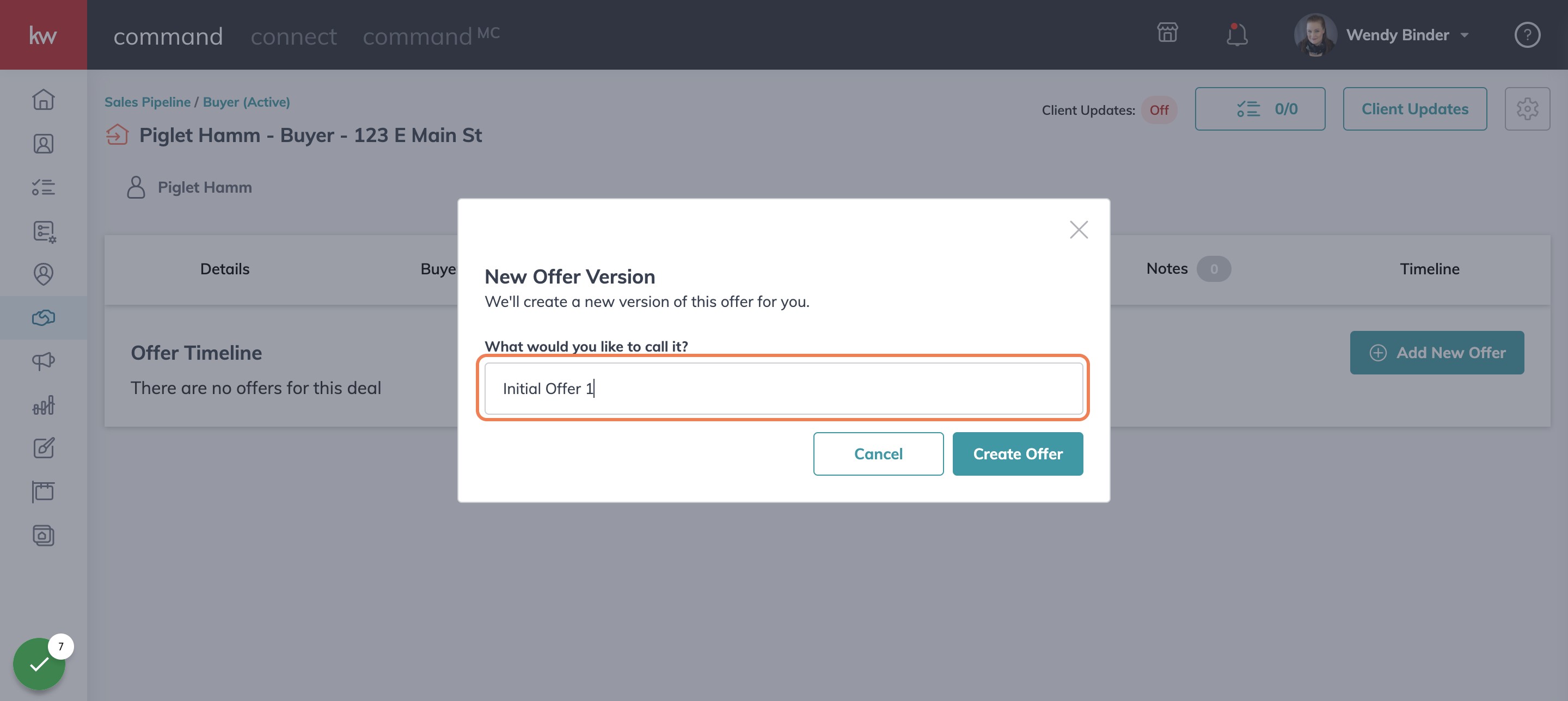Close the New Offer Version dialog
The width and height of the screenshot is (1568, 701).
coord(1078,230)
